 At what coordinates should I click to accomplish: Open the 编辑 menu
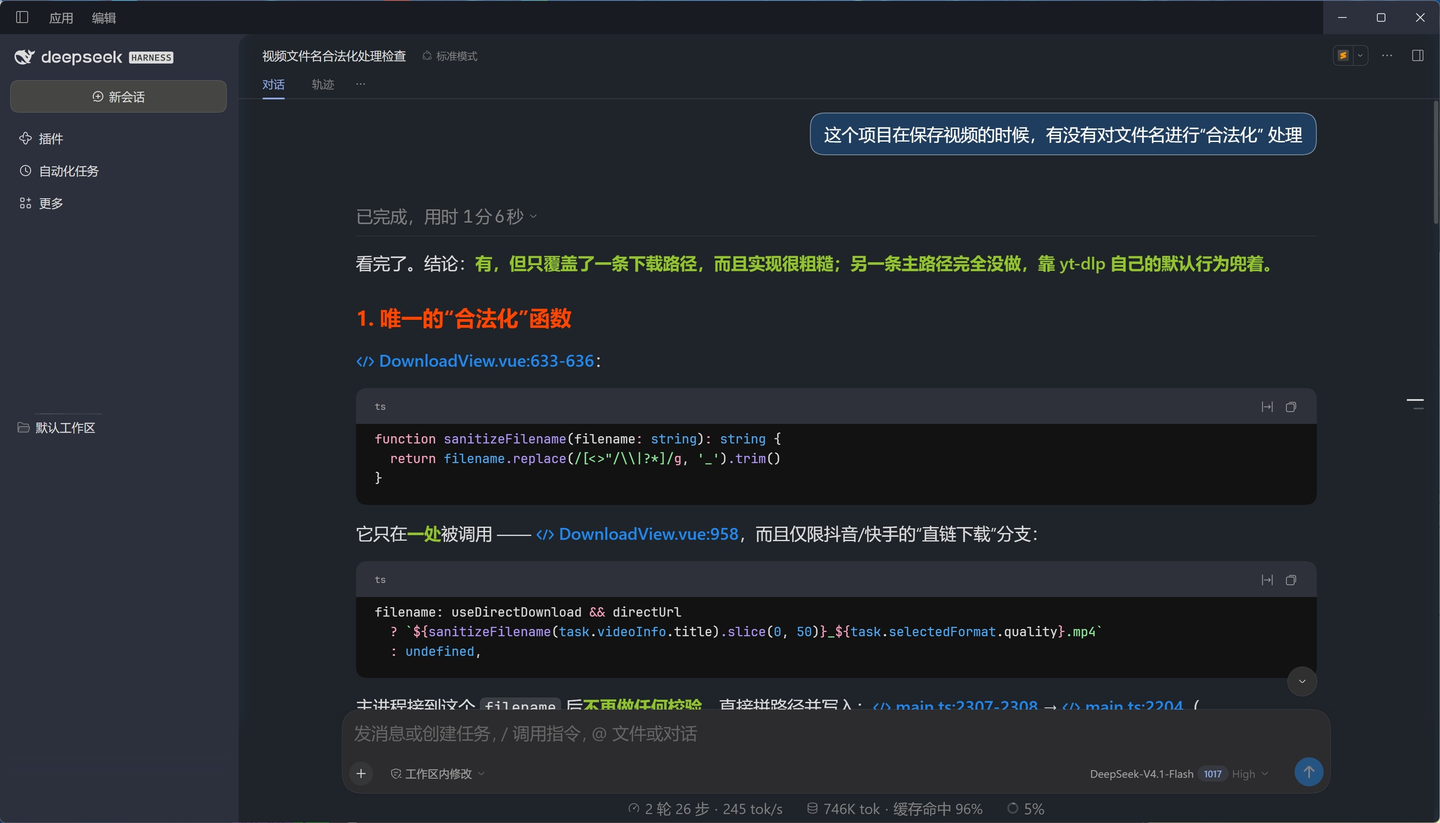pyautogui.click(x=104, y=18)
